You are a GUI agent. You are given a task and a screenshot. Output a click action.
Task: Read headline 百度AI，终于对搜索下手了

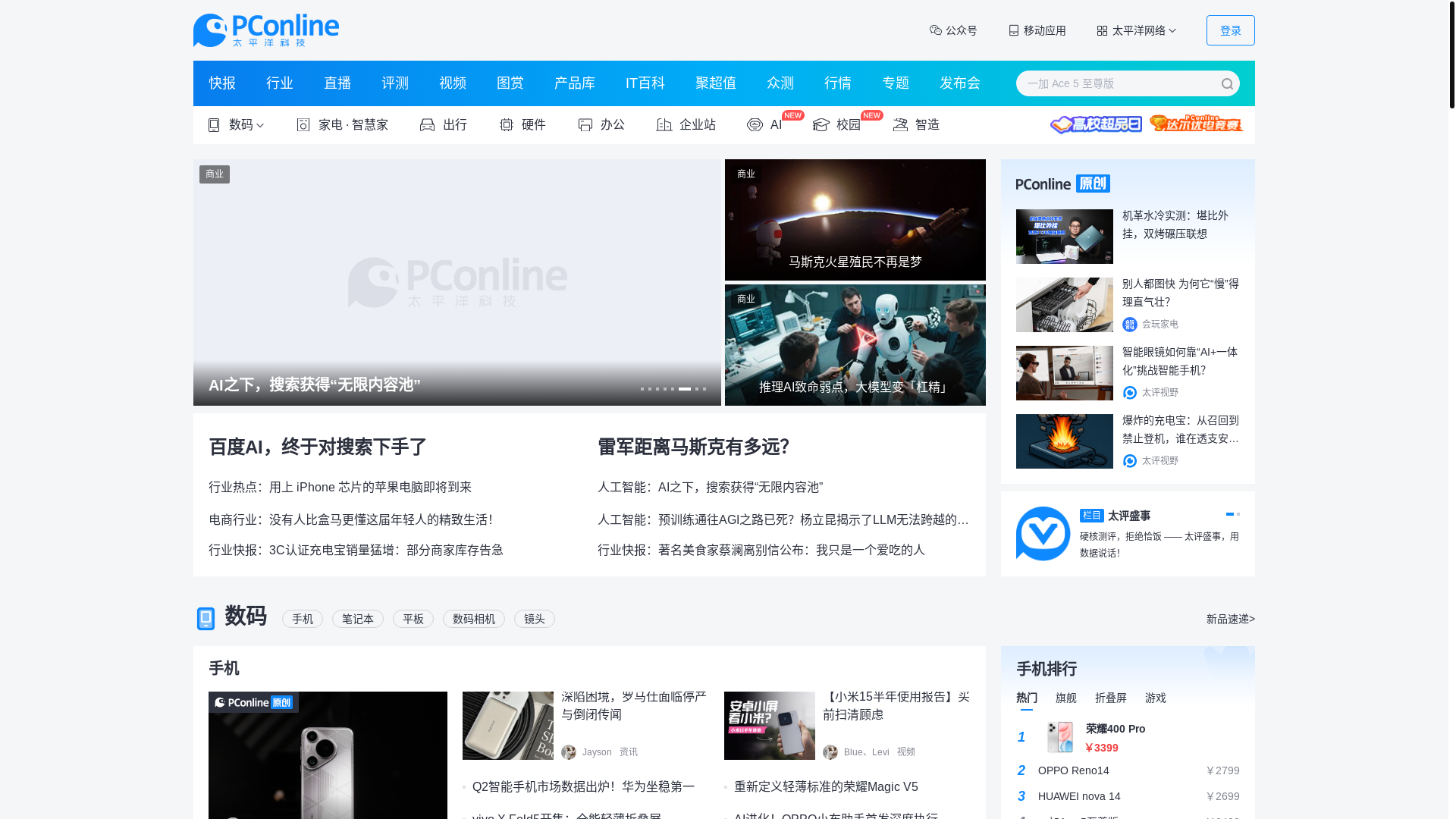coord(318,447)
